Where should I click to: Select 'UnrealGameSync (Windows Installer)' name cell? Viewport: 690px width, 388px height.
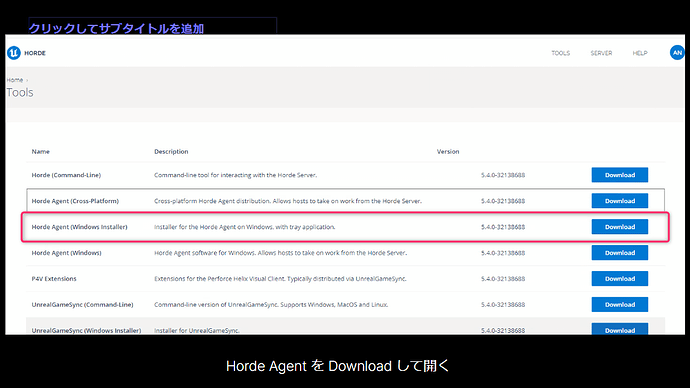tap(86, 330)
